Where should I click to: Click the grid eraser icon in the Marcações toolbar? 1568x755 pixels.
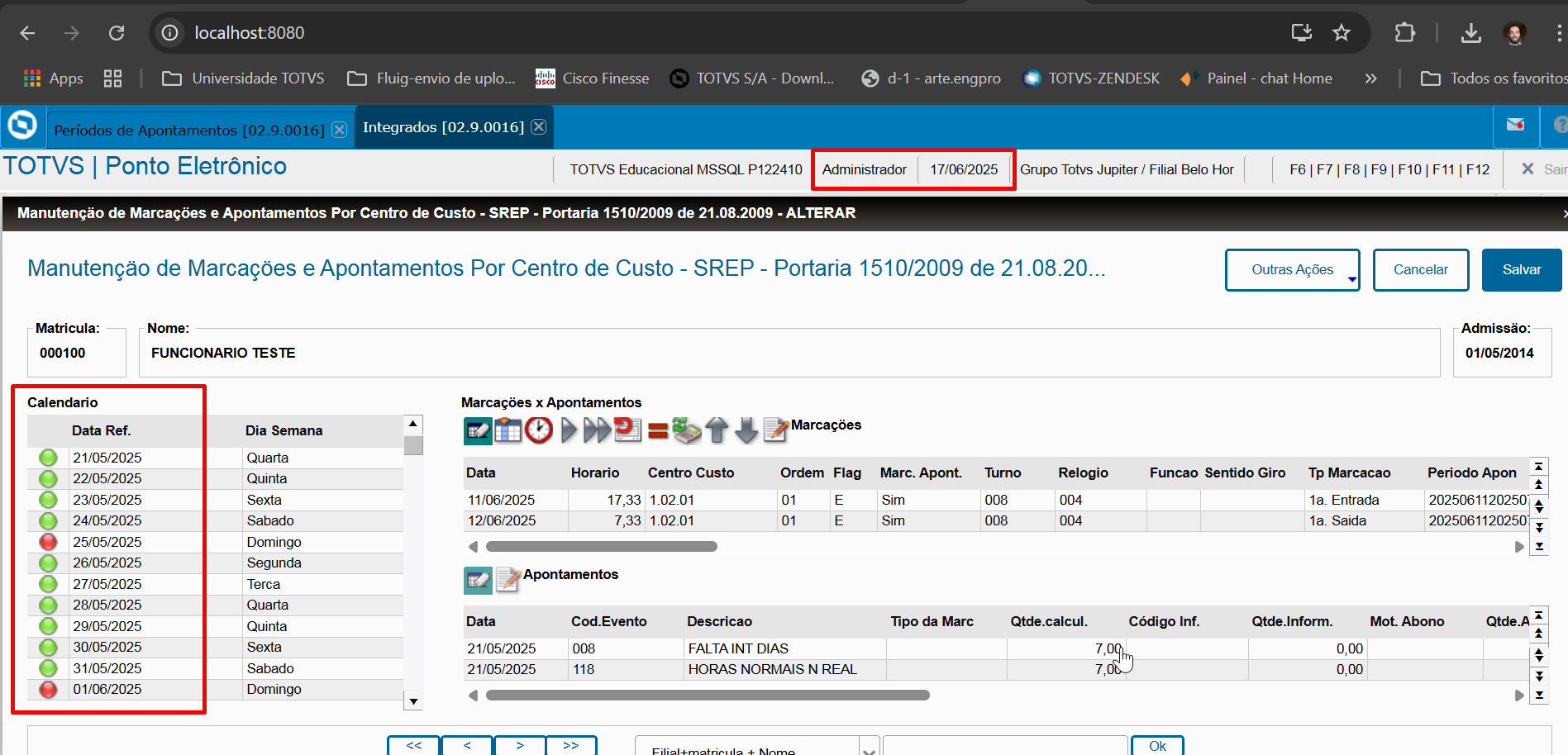coord(478,430)
